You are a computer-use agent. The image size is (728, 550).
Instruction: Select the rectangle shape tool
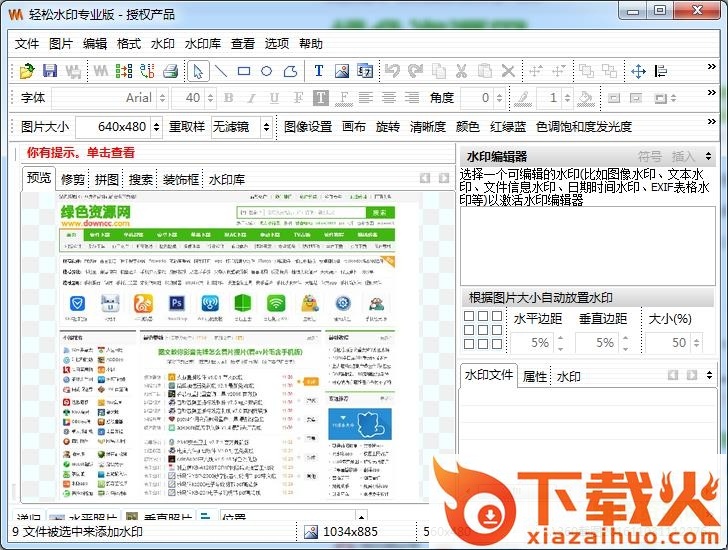(244, 71)
